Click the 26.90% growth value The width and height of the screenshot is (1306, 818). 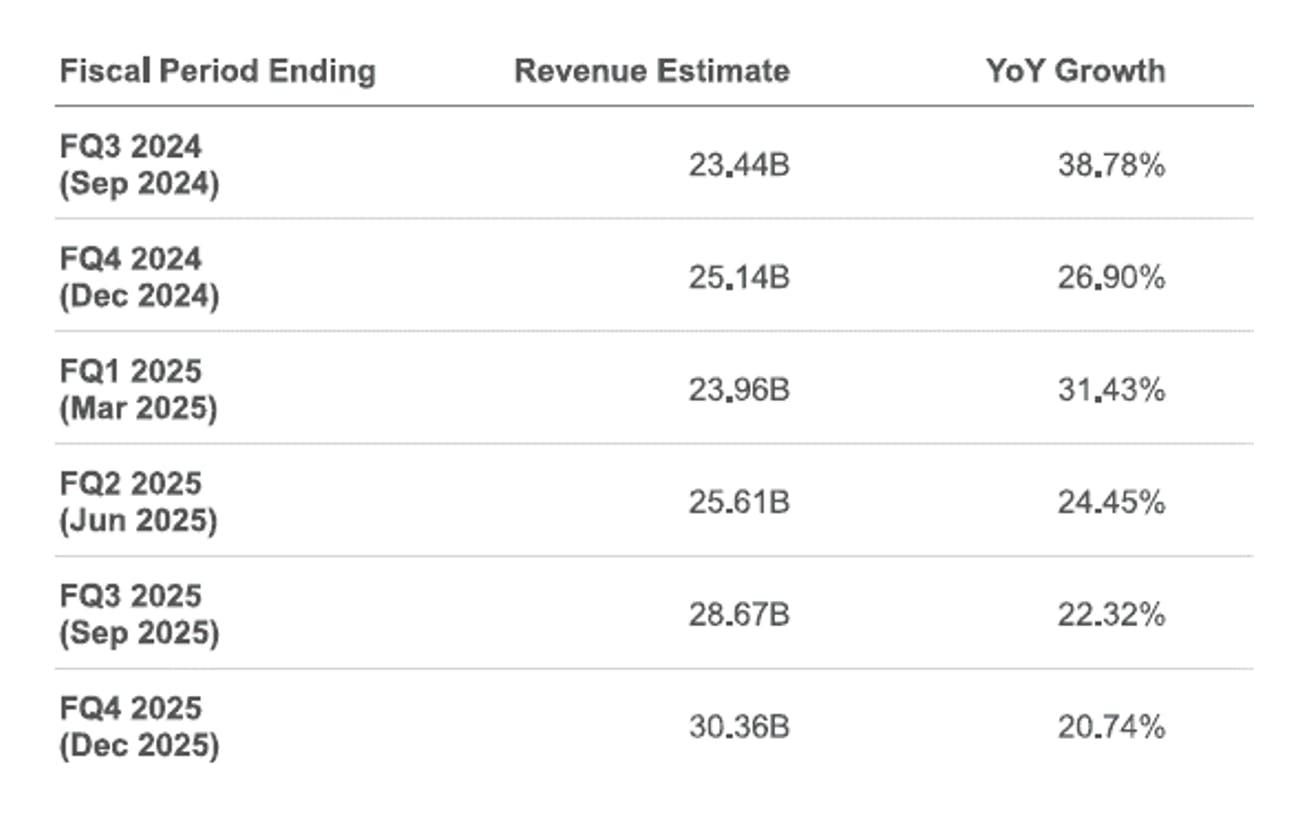point(1111,278)
